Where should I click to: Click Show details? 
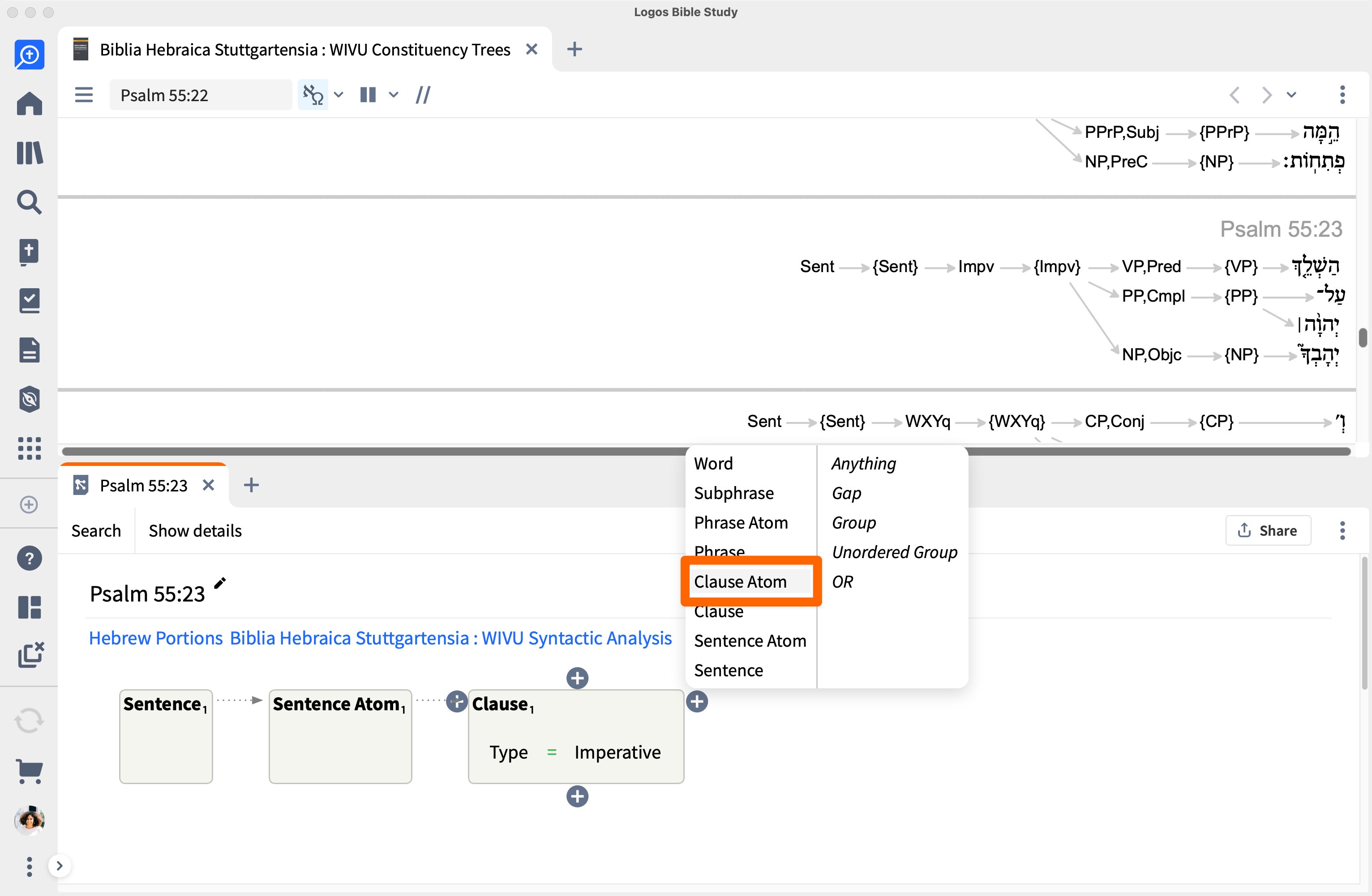195,531
